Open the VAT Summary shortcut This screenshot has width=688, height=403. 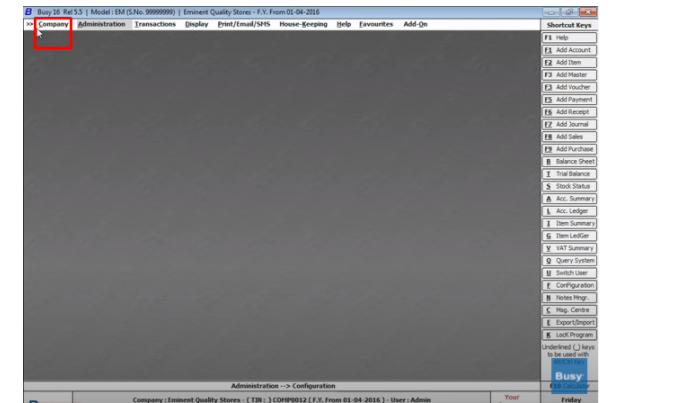click(569, 248)
